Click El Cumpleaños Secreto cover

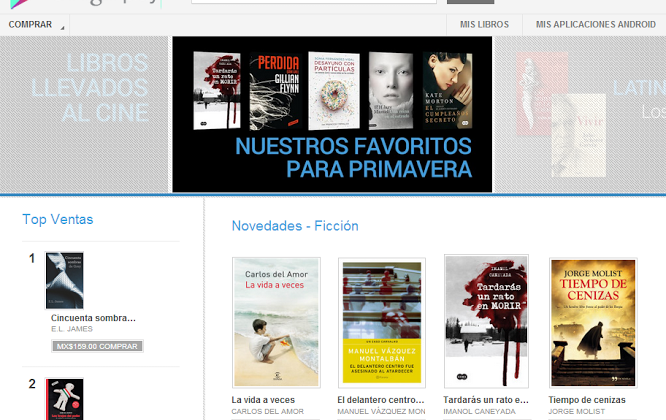click(x=448, y=91)
